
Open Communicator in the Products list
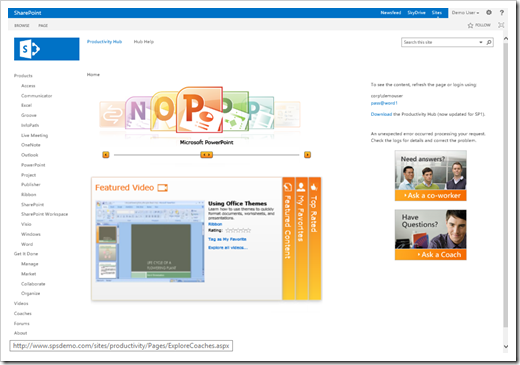(37, 96)
